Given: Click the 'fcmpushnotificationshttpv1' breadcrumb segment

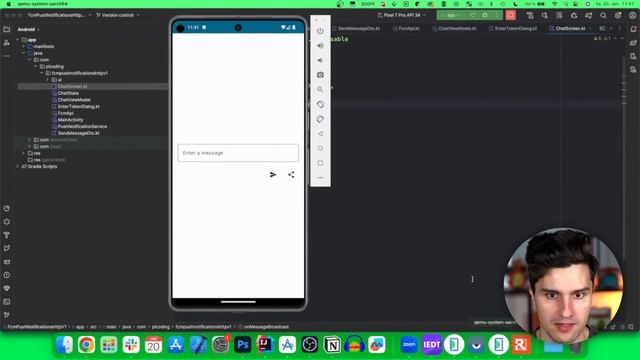Looking at the screenshot, I should 203,327.
